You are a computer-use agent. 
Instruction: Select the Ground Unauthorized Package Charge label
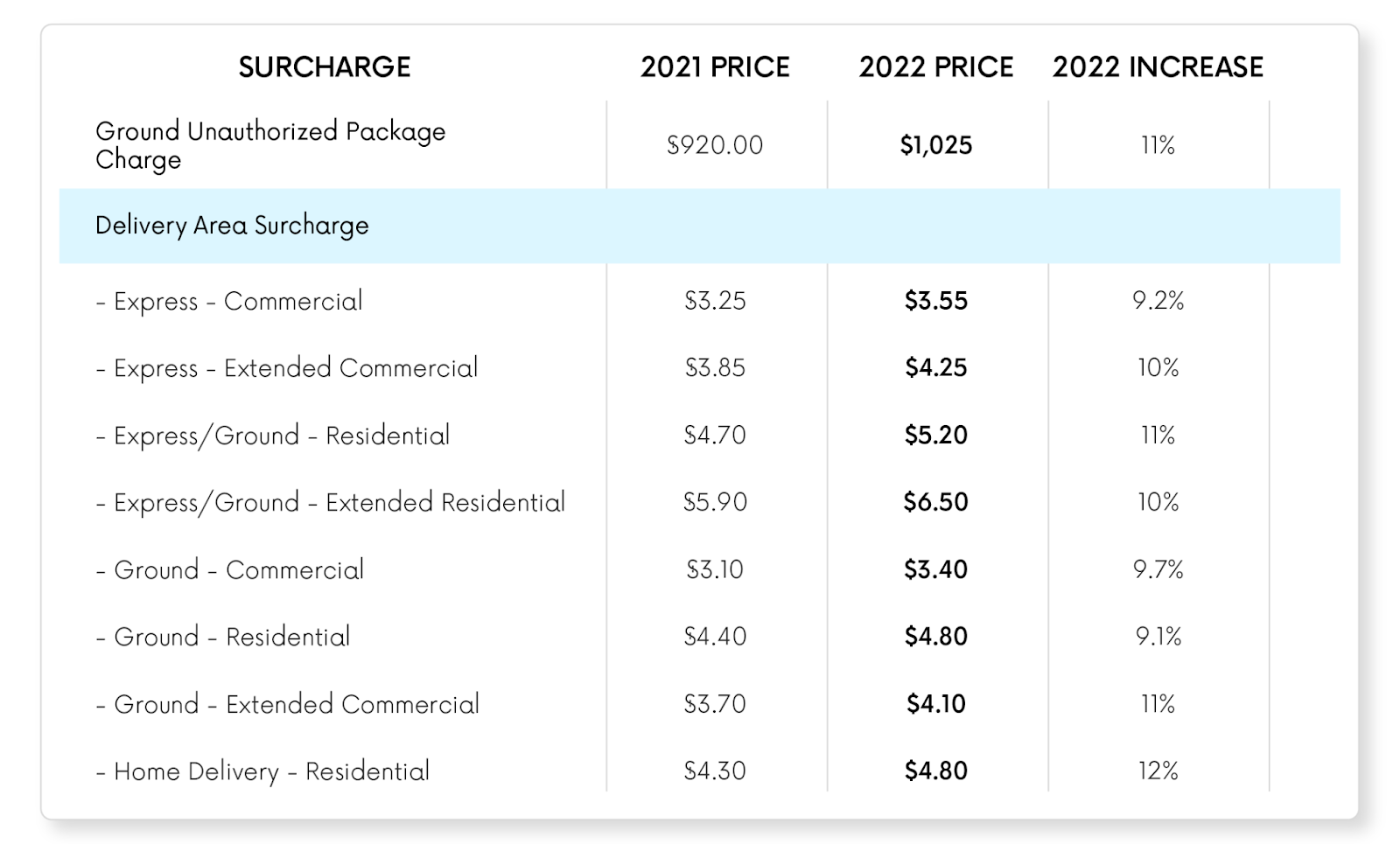(270, 145)
